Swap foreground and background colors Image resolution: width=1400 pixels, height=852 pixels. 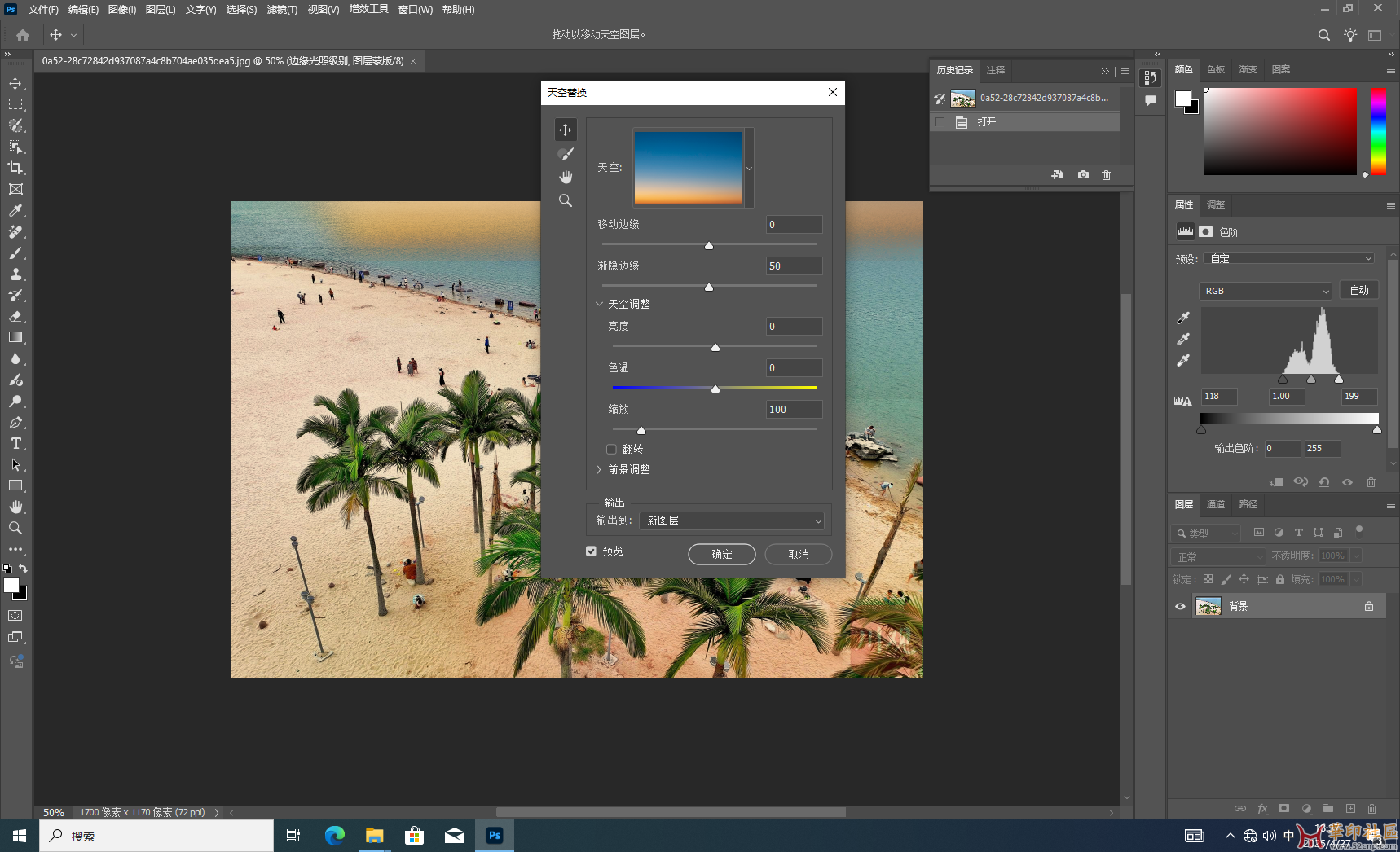(x=24, y=569)
